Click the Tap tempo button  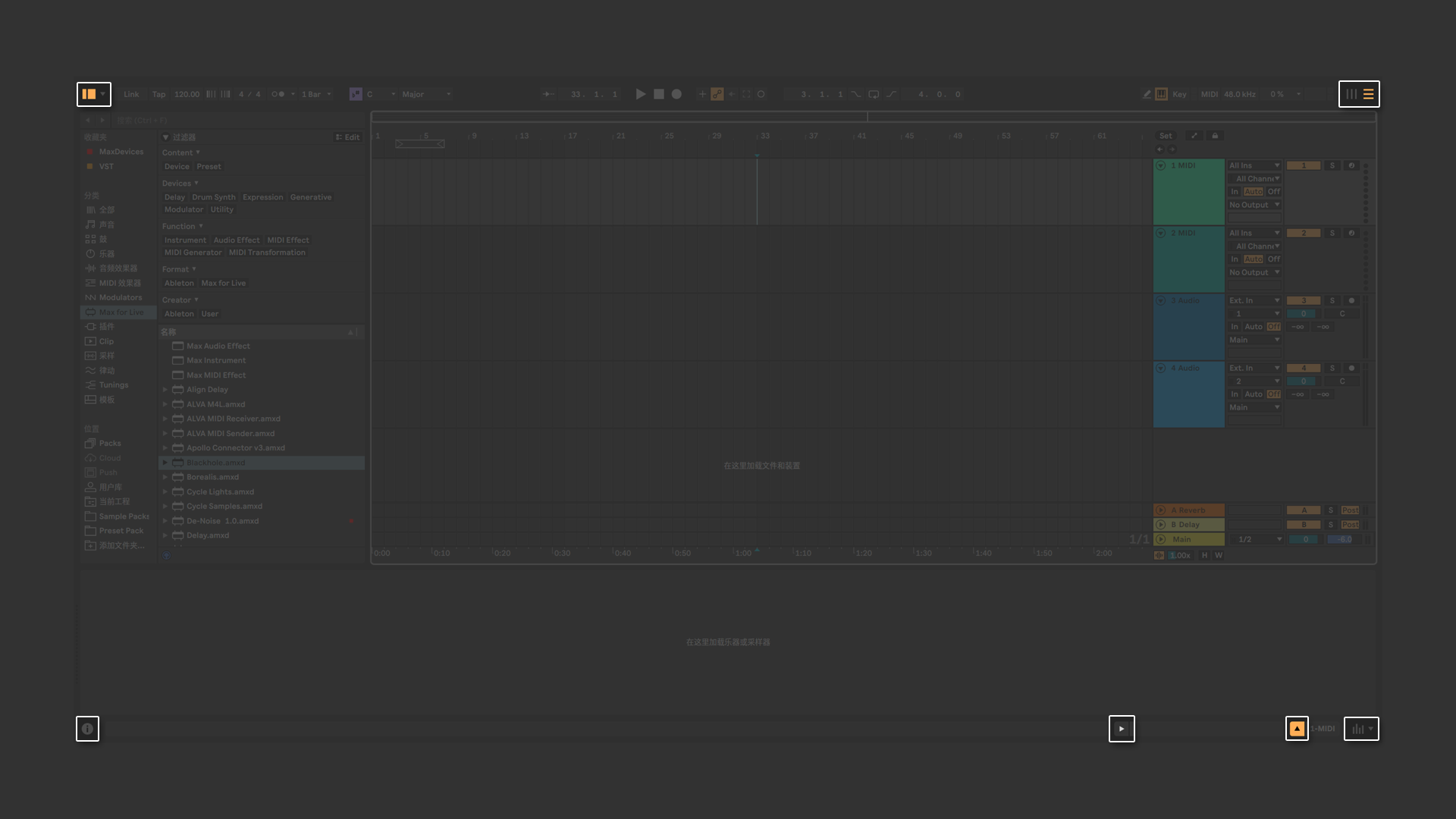[158, 94]
